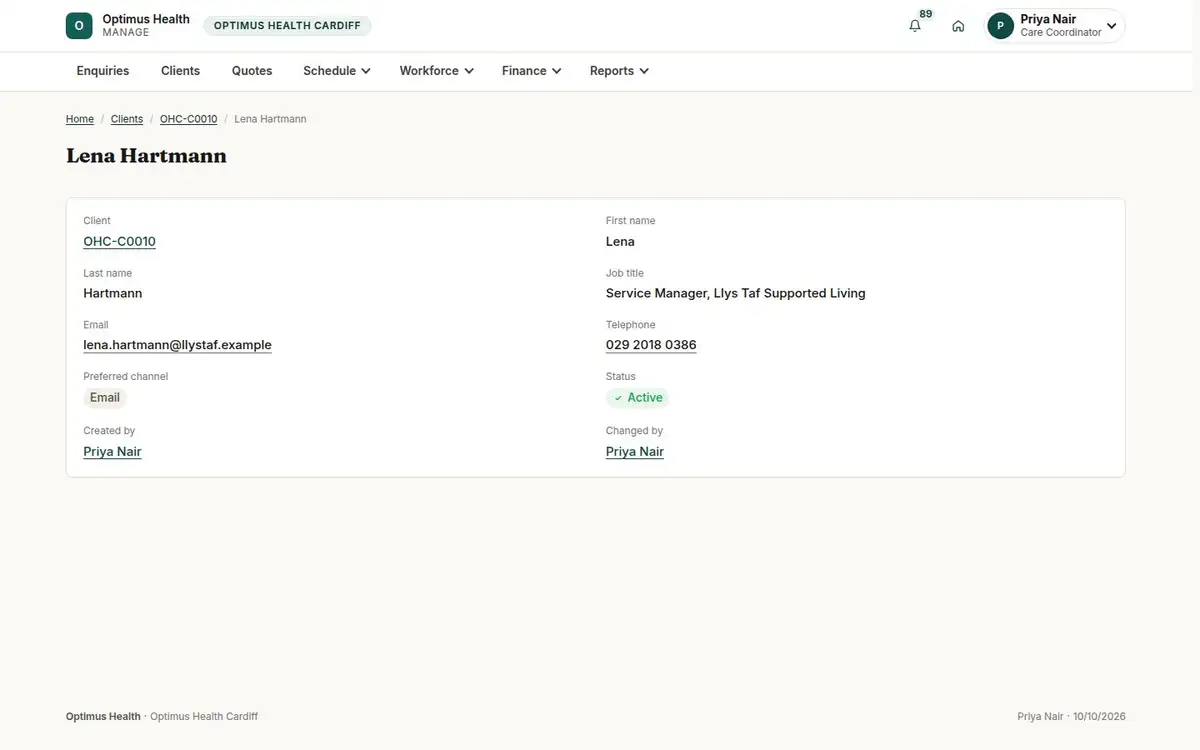Click the Optimus Health Cardiff badge
The height and width of the screenshot is (750, 1200).
(287, 26)
